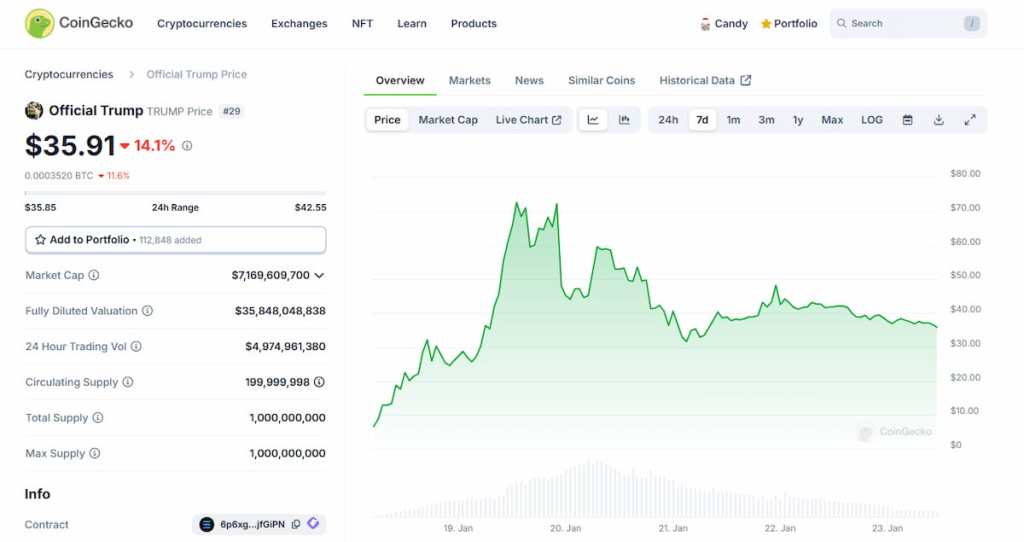Switch to the Markets tab
The width and height of the screenshot is (1024, 542).
pyautogui.click(x=470, y=80)
